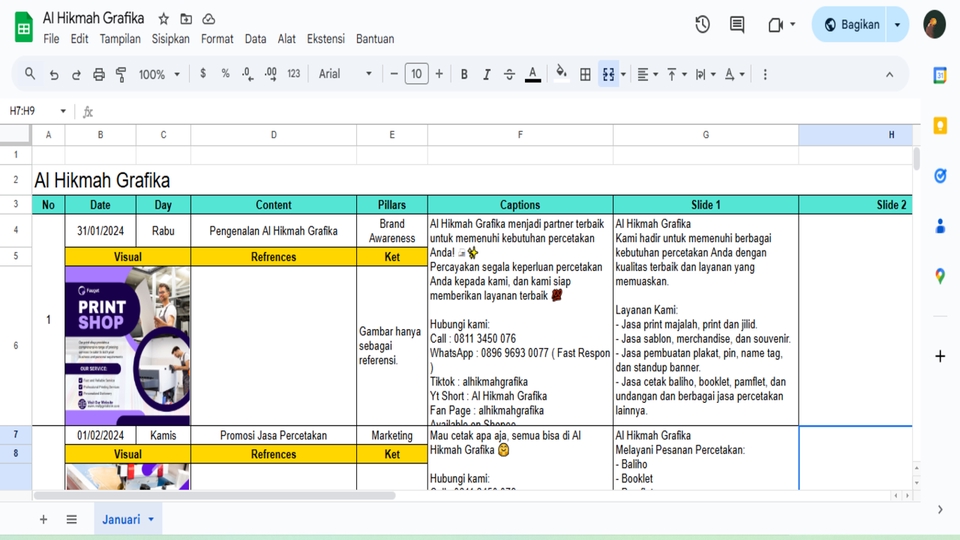This screenshot has width=960, height=540.
Task: Increase the font size
Action: [x=439, y=74]
